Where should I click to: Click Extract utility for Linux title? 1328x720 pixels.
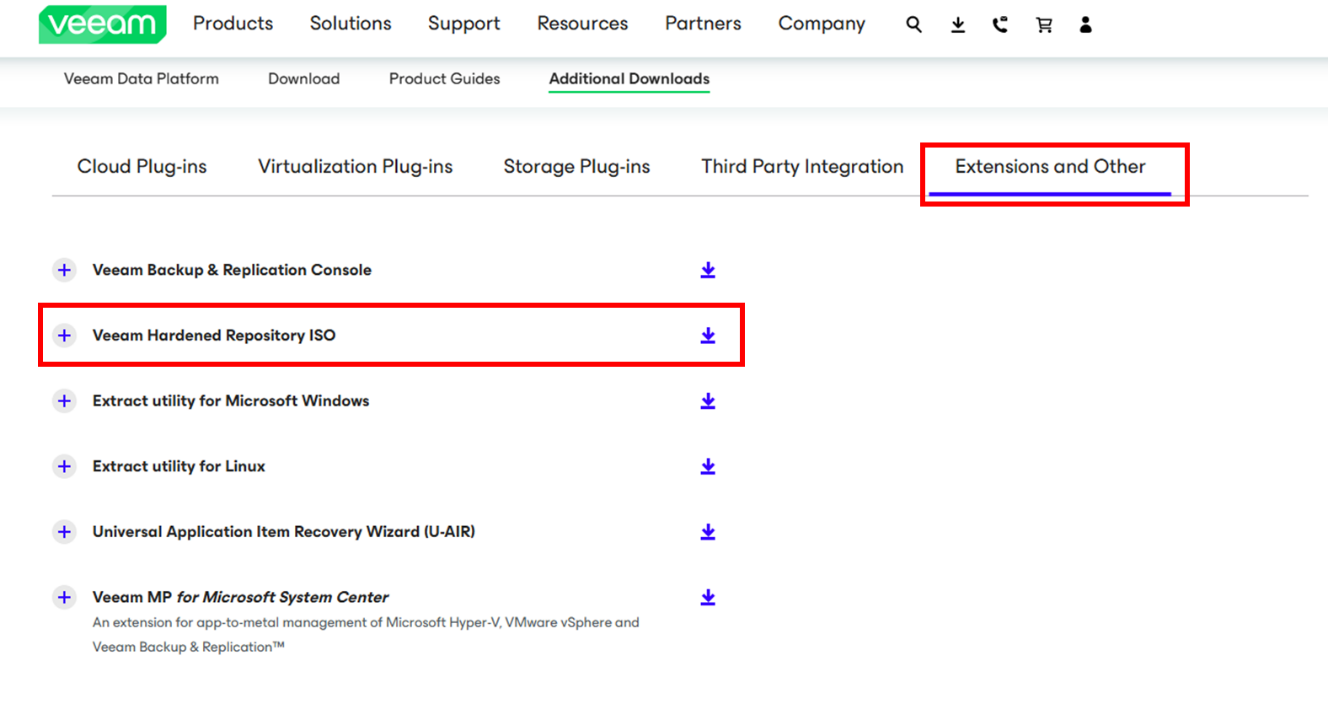click(x=179, y=466)
